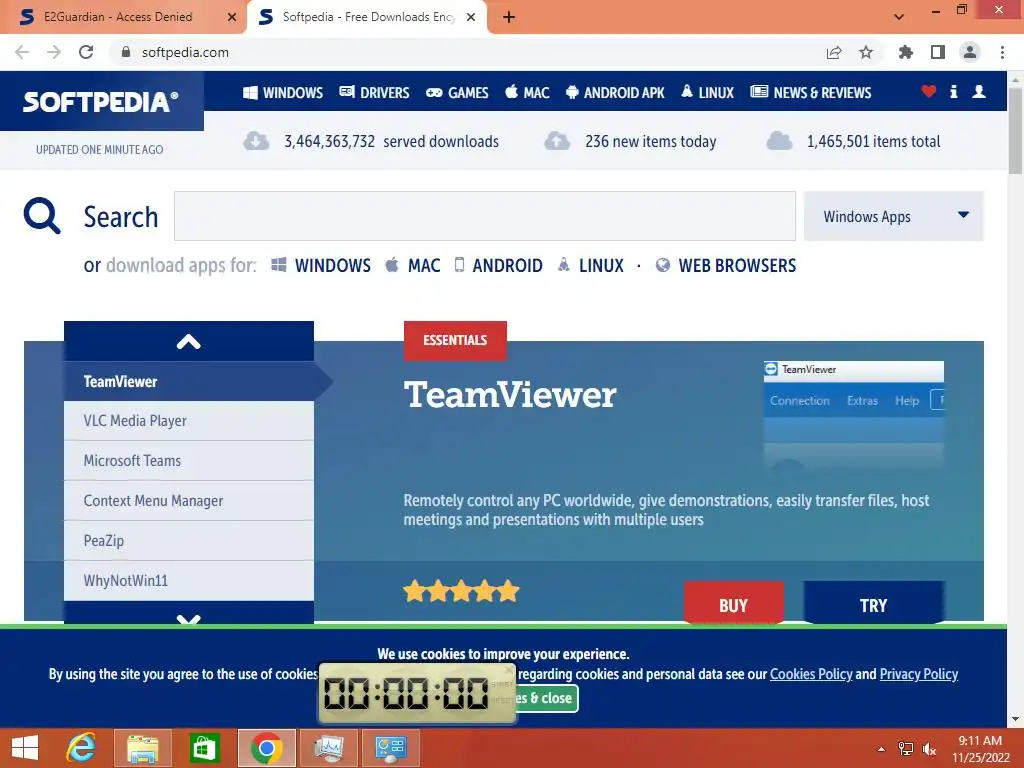This screenshot has width=1024, height=768.
Task: Close the E2Guardian browser tab
Action: 231,18
